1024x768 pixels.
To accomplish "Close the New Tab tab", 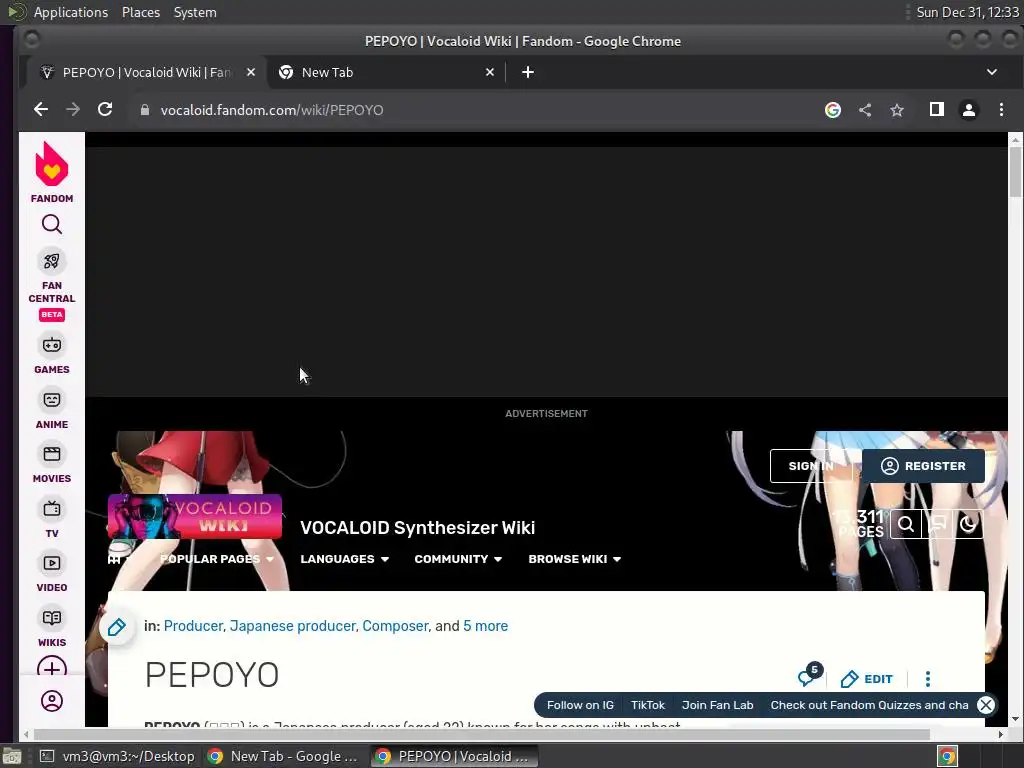I will pyautogui.click(x=490, y=72).
